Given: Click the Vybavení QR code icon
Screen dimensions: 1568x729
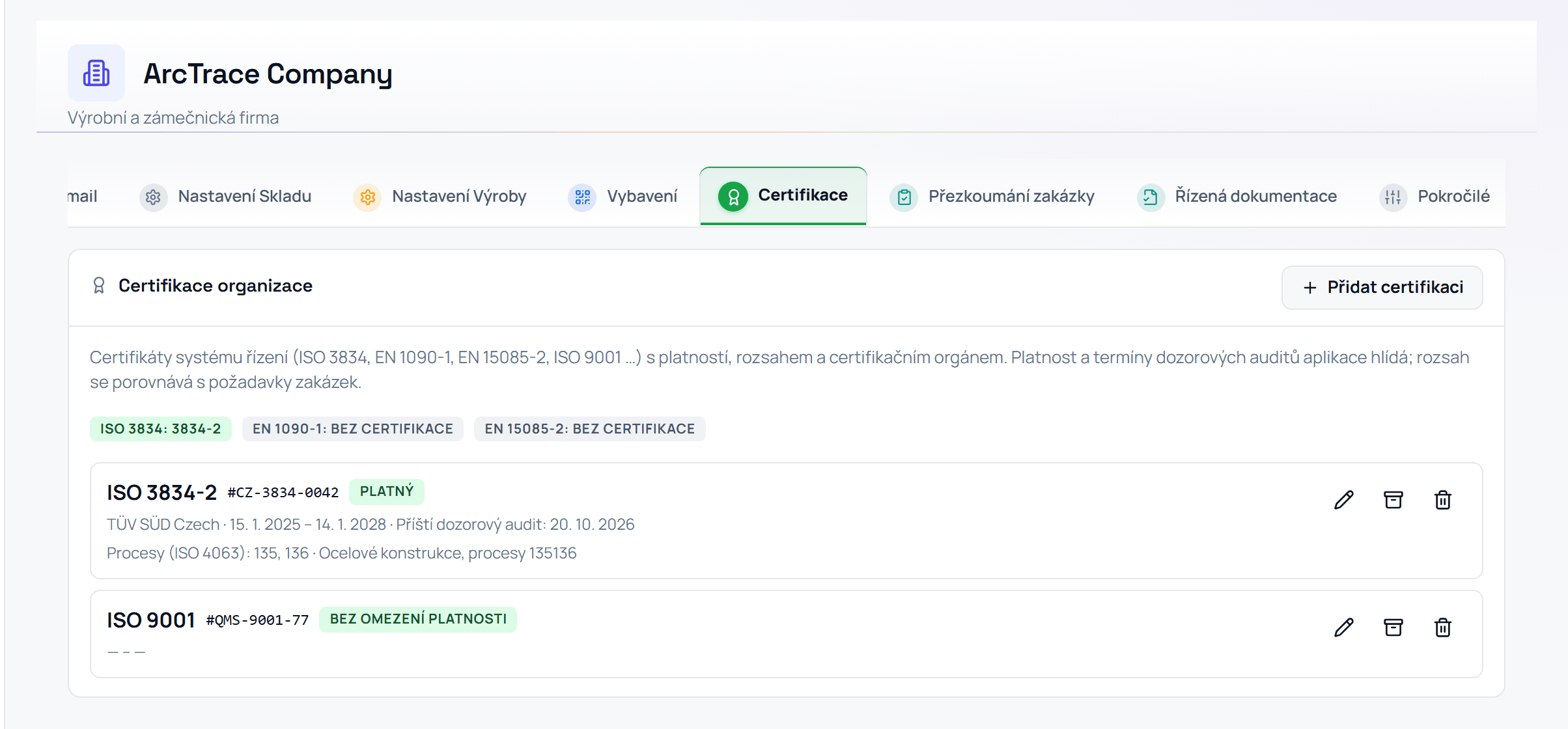Looking at the screenshot, I should (582, 197).
